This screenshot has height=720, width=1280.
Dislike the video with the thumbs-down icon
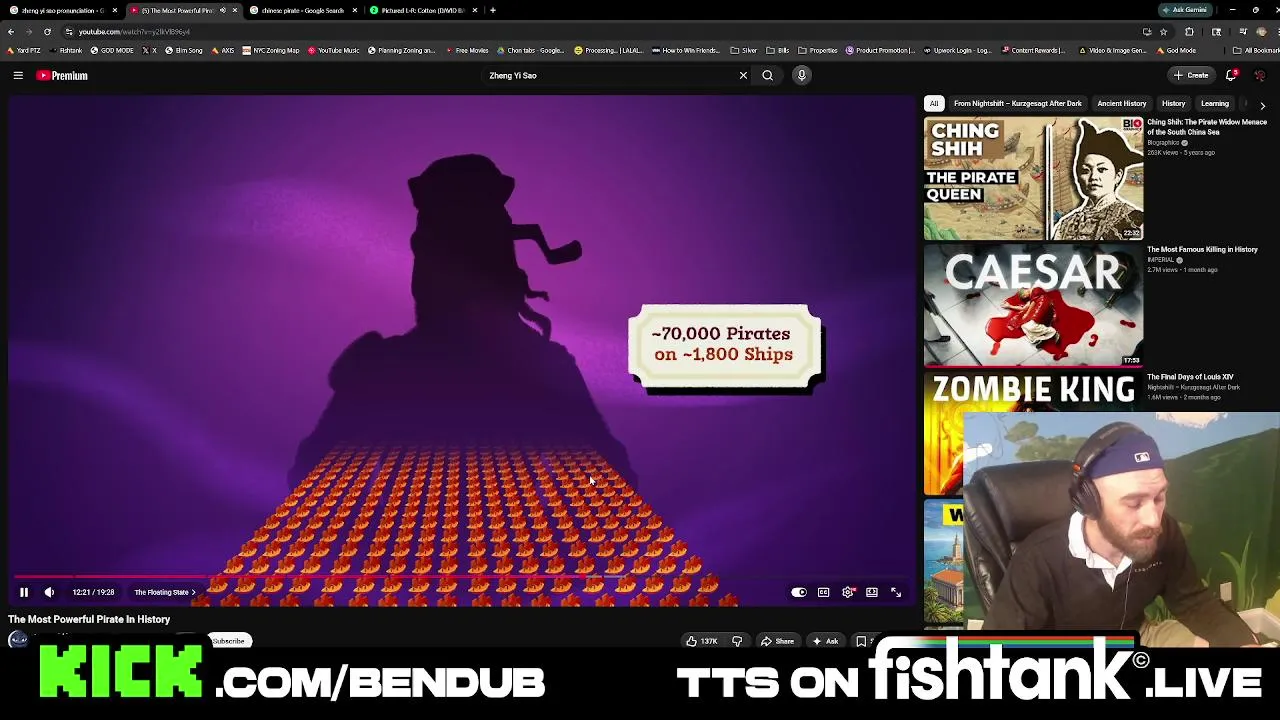pyautogui.click(x=737, y=641)
